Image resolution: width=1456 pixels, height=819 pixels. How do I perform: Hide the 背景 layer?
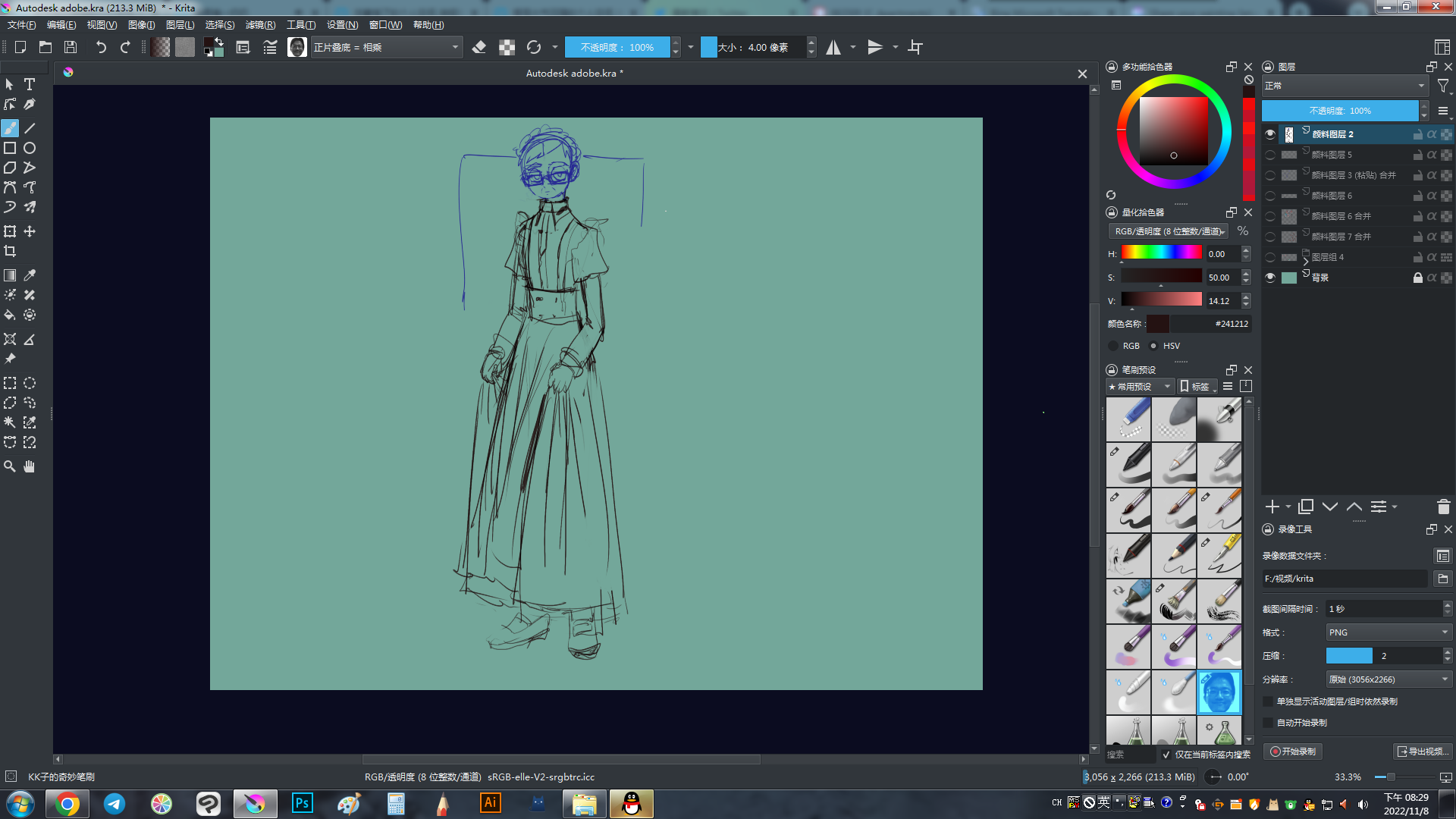pyautogui.click(x=1270, y=278)
